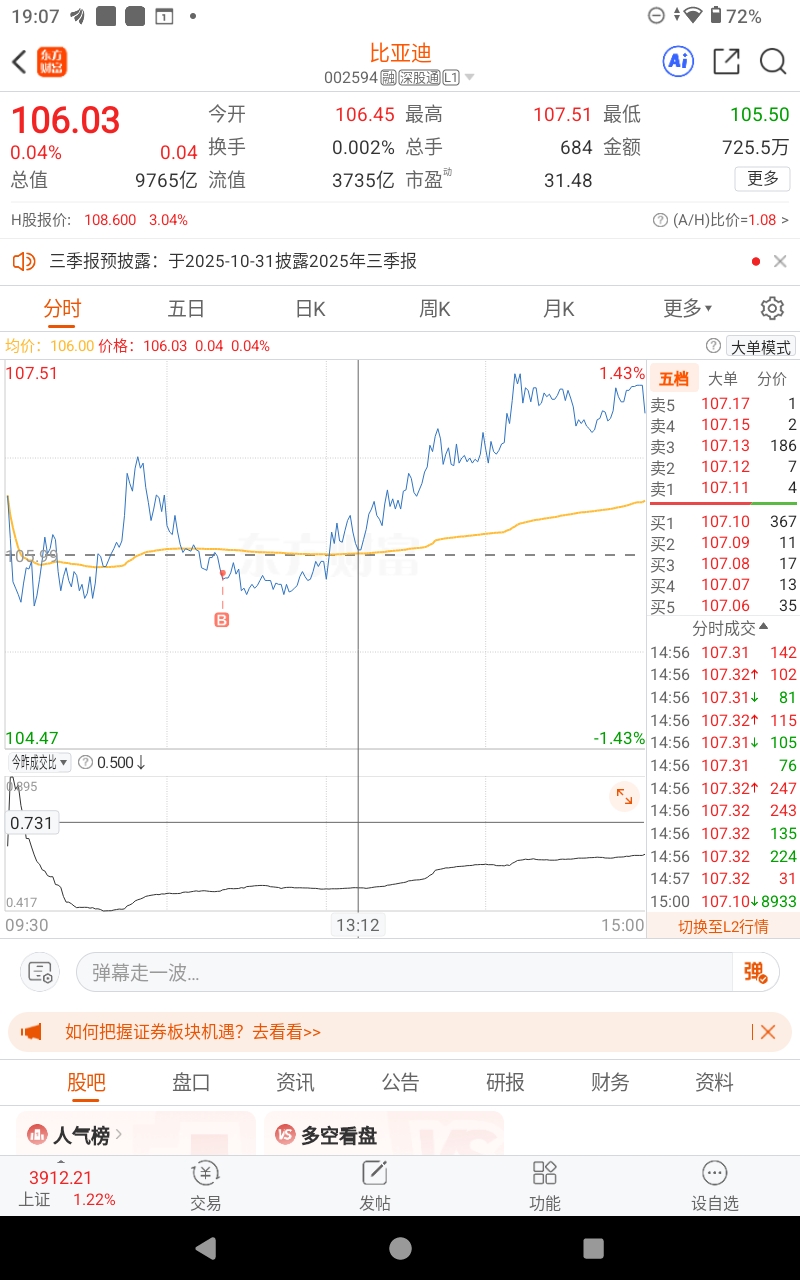800x1280 pixels.
Task: Open the search magnifier icon
Action: click(773, 62)
